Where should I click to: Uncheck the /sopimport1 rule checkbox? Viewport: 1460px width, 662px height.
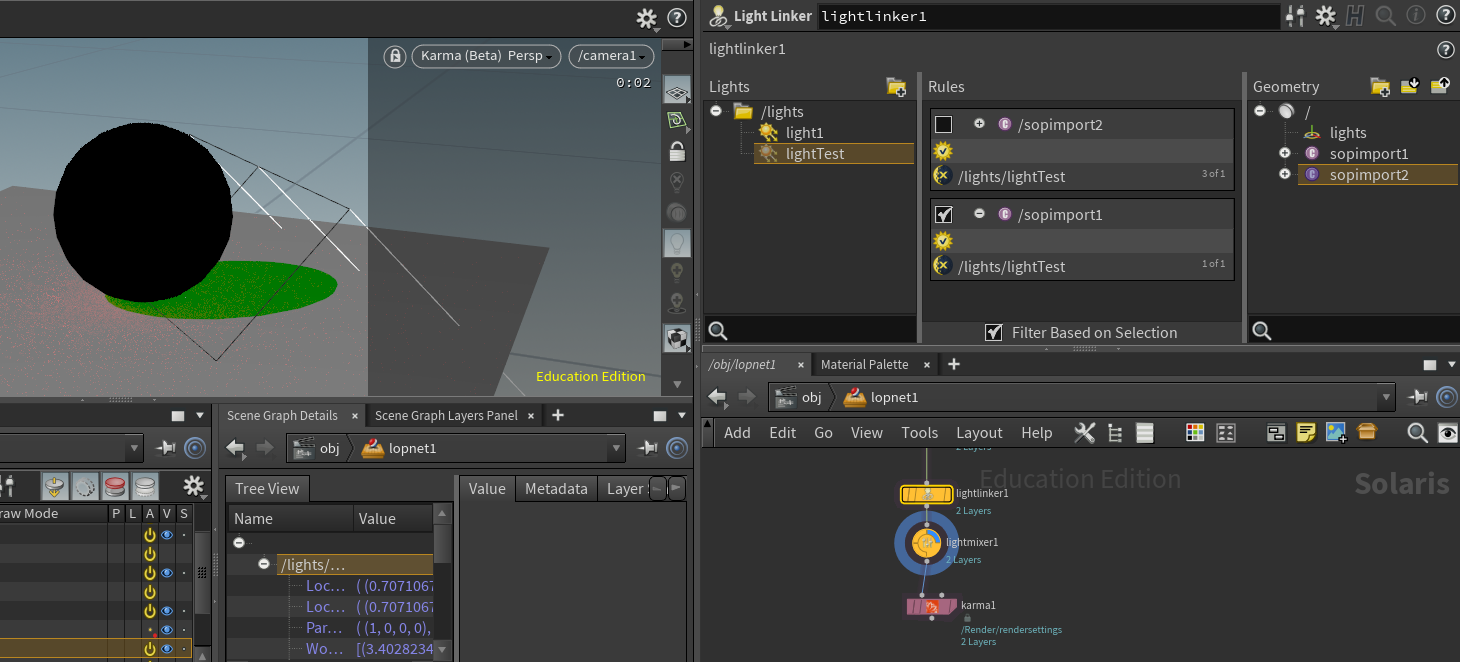click(943, 215)
